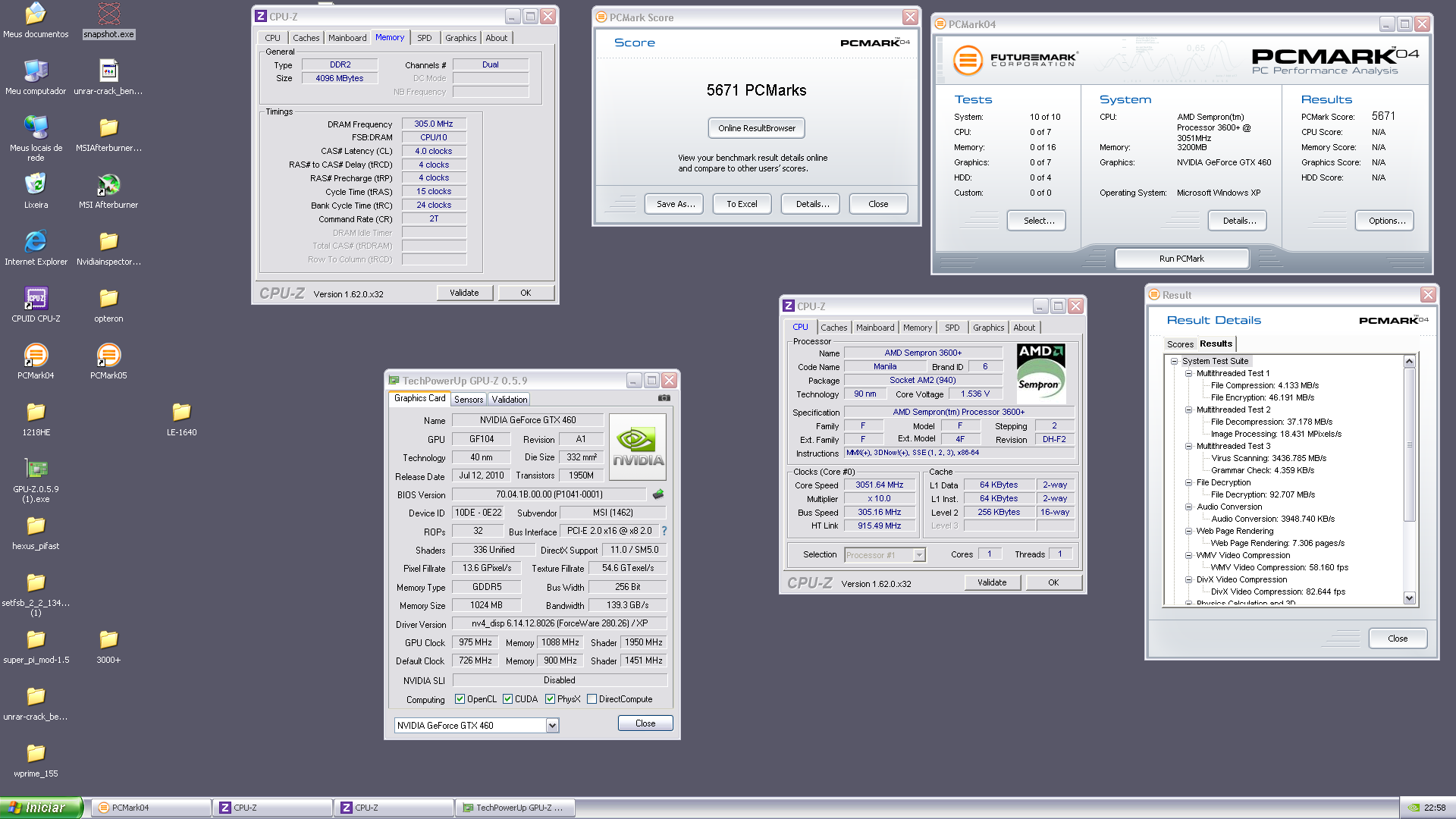Screen dimensions: 1456x819
Task: Switch to Mainboard tab in memory CPU-Z window
Action: [347, 38]
